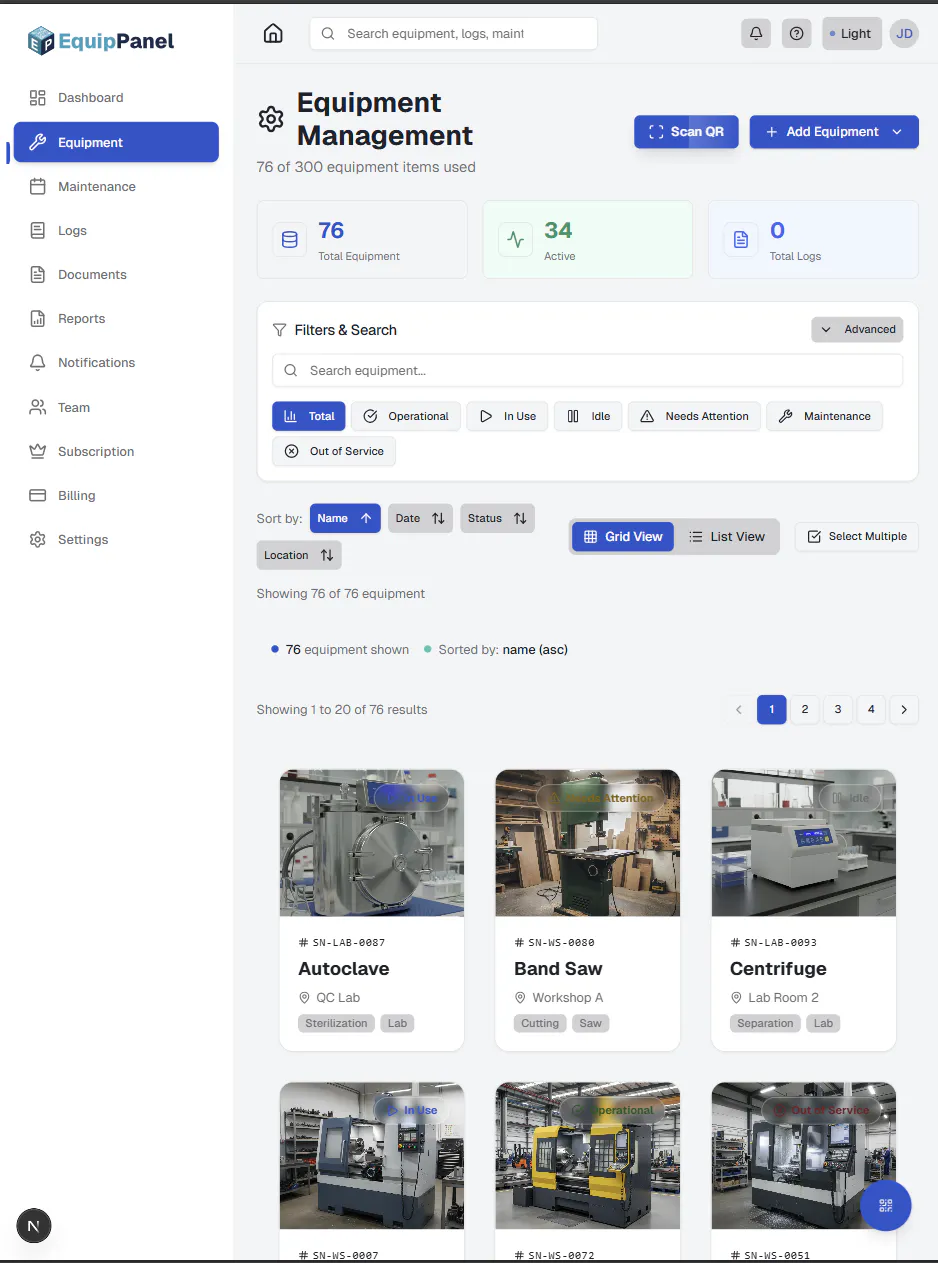This screenshot has width=938, height=1263.
Task: Sort equipment by Location
Action: 299,555
